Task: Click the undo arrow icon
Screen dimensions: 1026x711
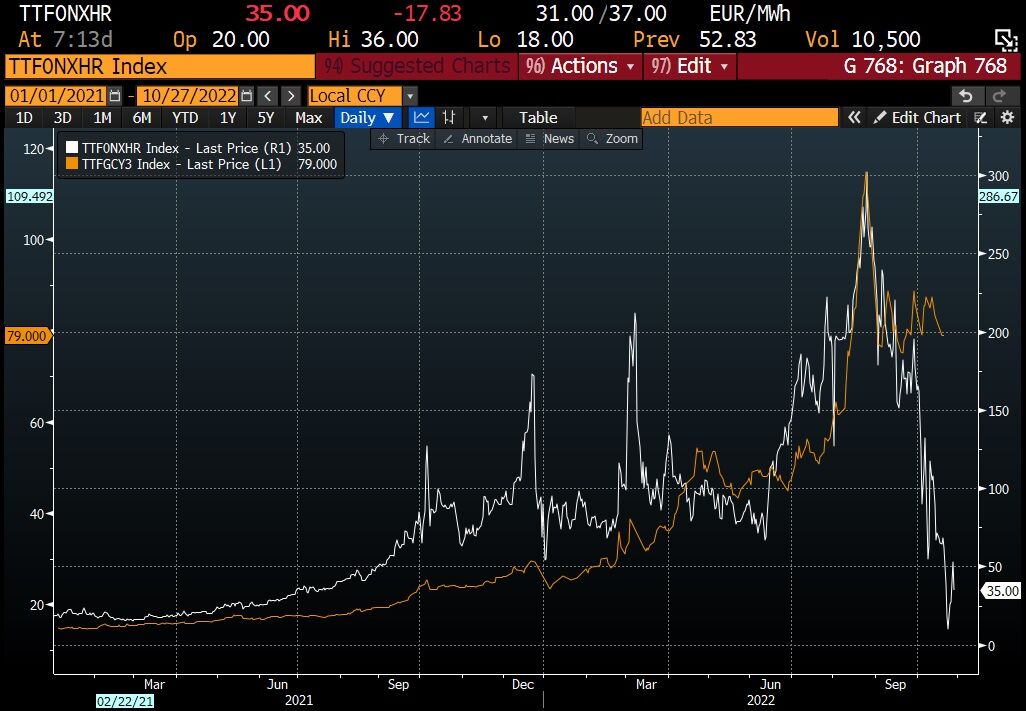Action: [966, 96]
